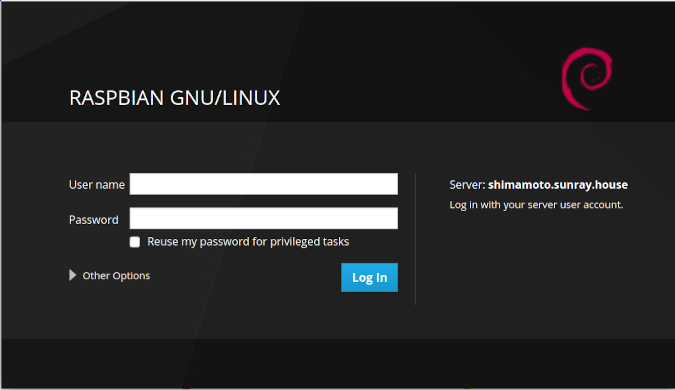Select the shimamoto.sunray.house hostname text

click(558, 185)
